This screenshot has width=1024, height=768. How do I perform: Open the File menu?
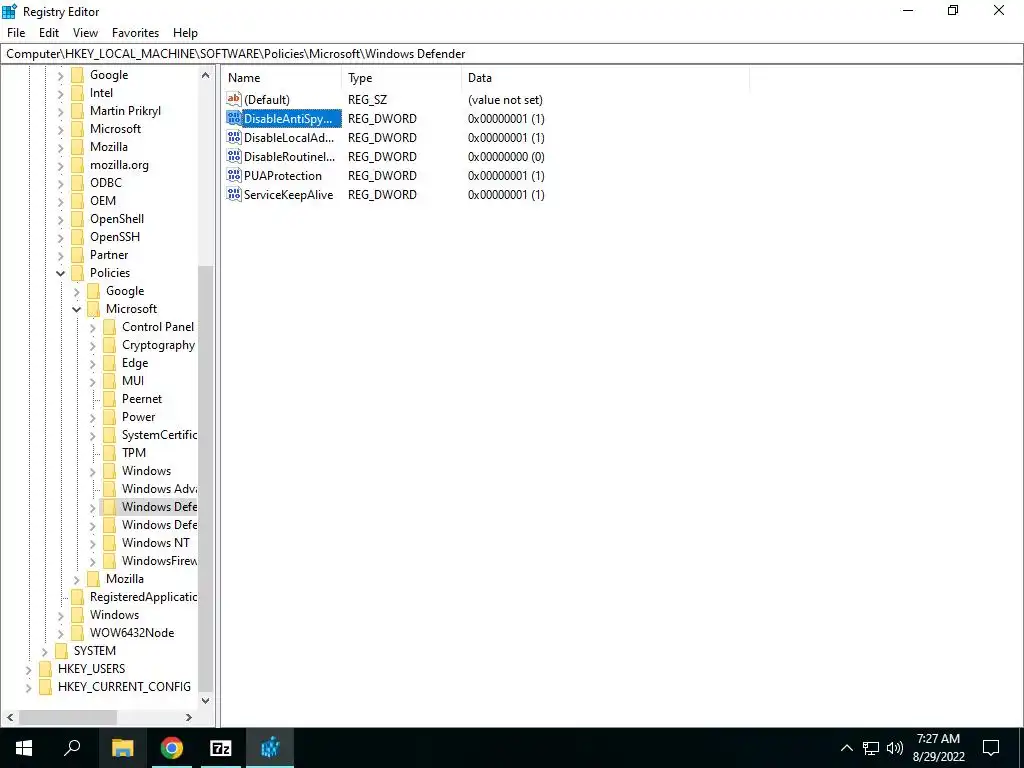coord(16,33)
